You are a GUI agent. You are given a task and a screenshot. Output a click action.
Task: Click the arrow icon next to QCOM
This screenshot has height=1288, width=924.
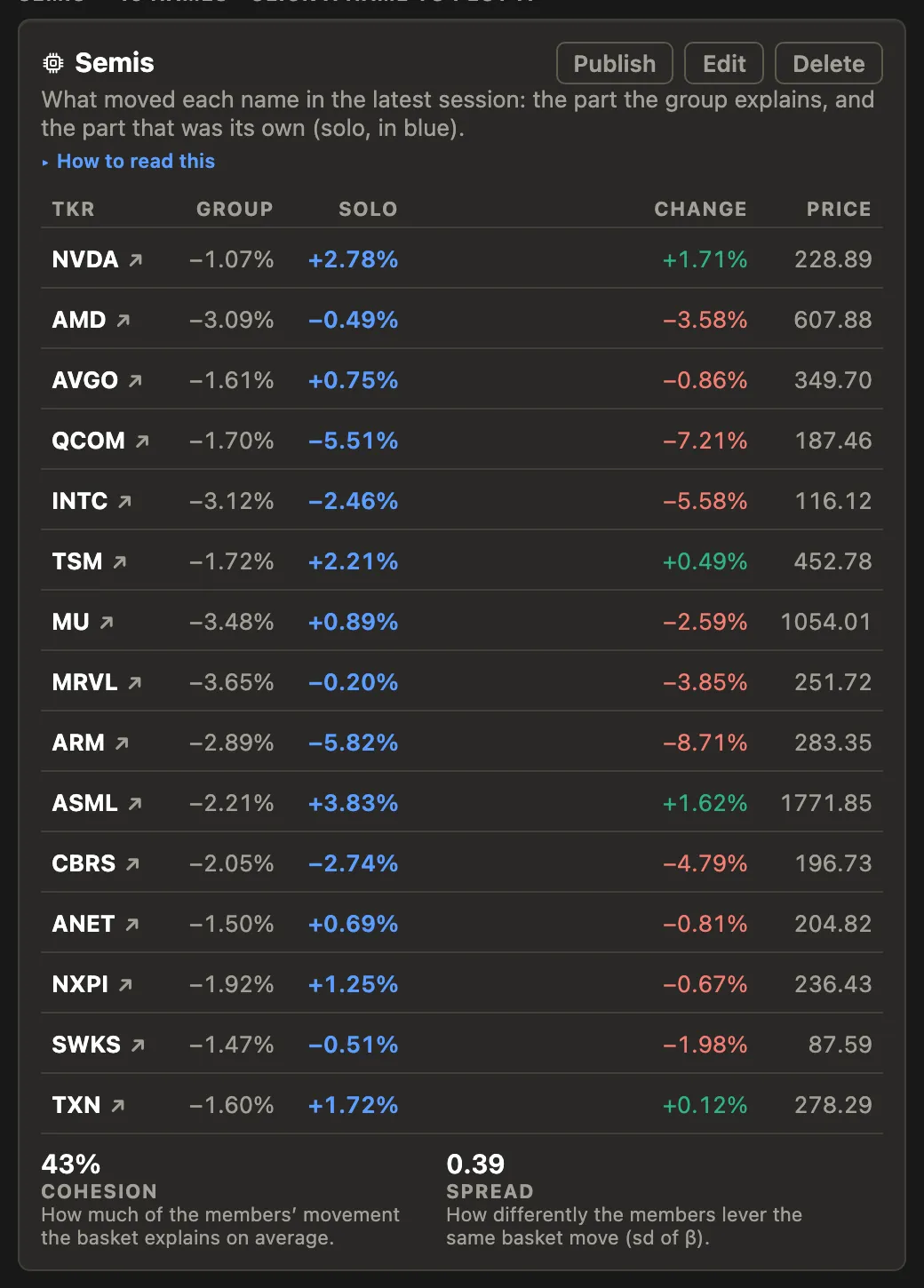142,441
